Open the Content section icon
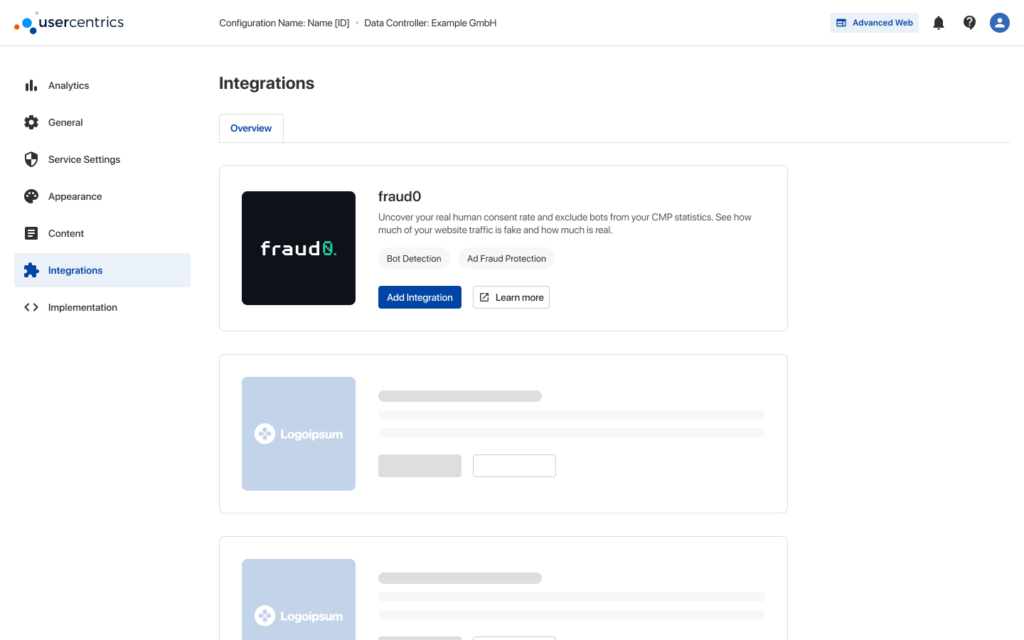 coord(31,233)
